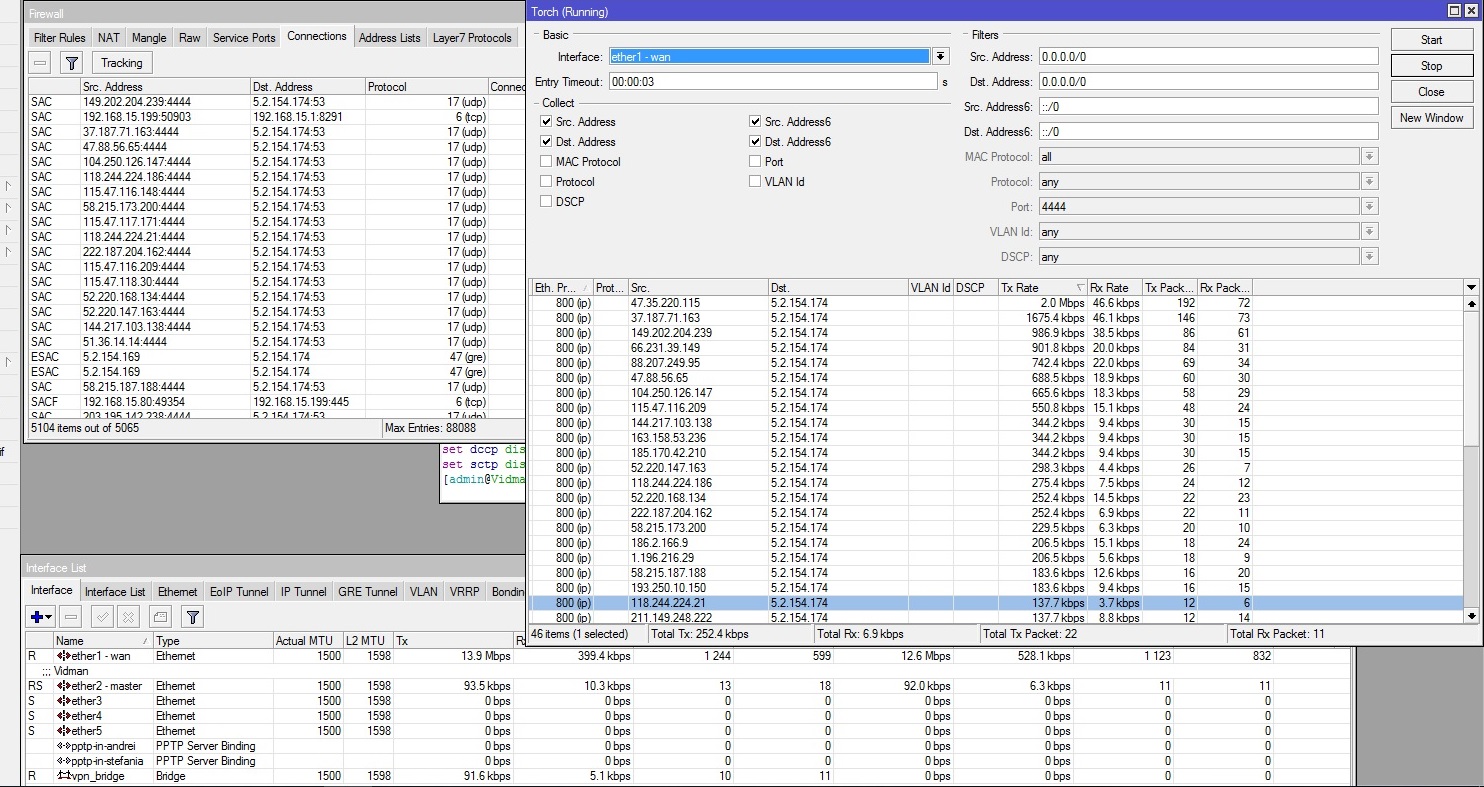
Task: Expand the Port filter dropdown showing 4444
Action: click(1370, 207)
